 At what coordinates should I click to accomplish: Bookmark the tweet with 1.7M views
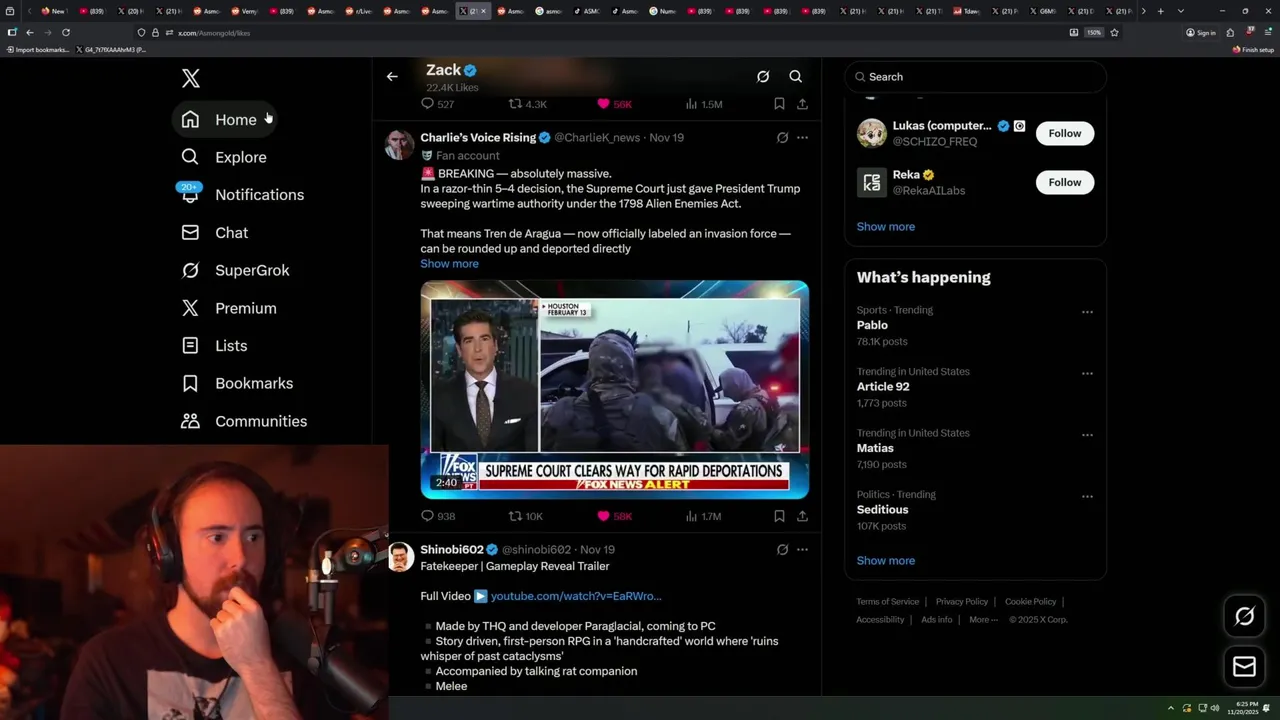pyautogui.click(x=779, y=516)
